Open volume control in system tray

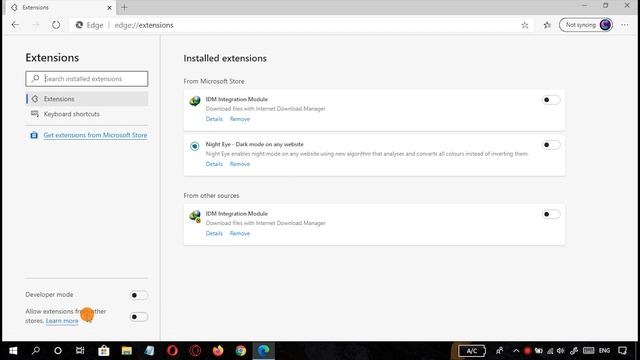pos(560,351)
